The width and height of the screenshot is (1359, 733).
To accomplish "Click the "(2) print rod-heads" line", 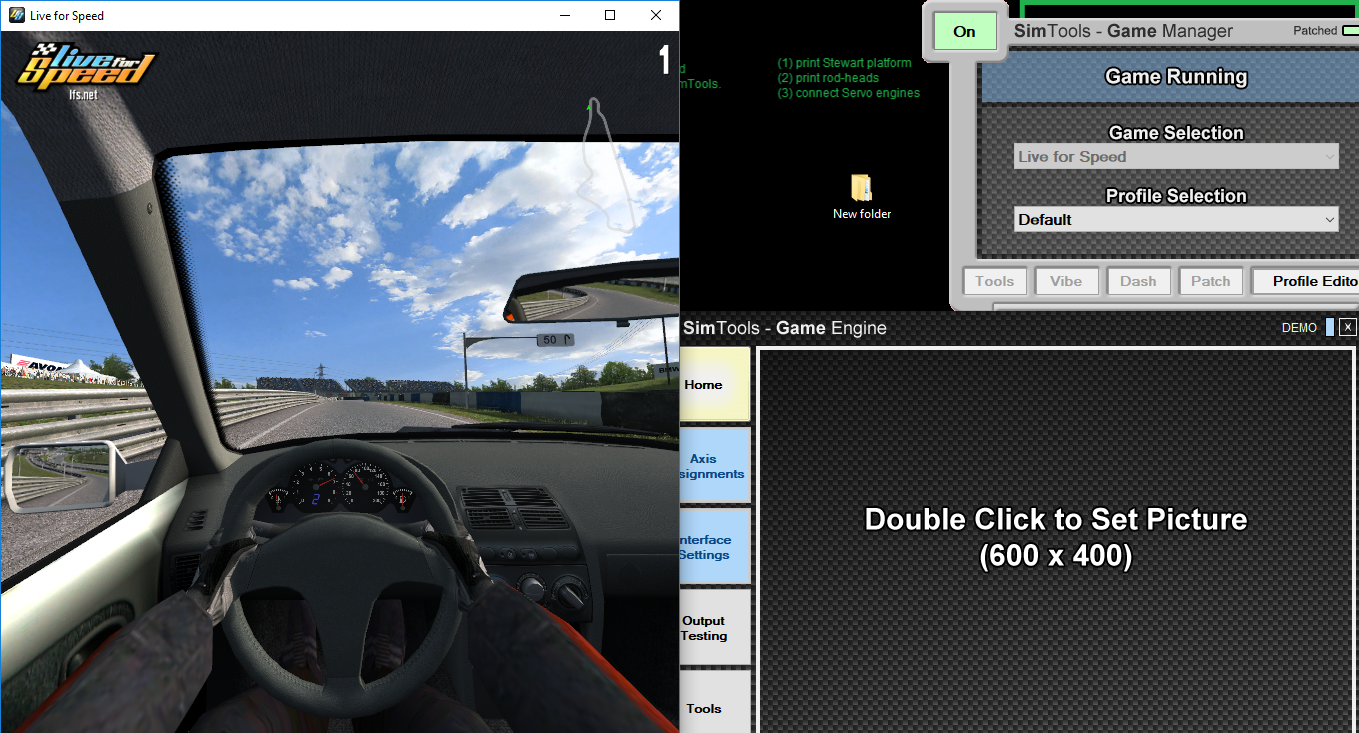I will tap(827, 78).
